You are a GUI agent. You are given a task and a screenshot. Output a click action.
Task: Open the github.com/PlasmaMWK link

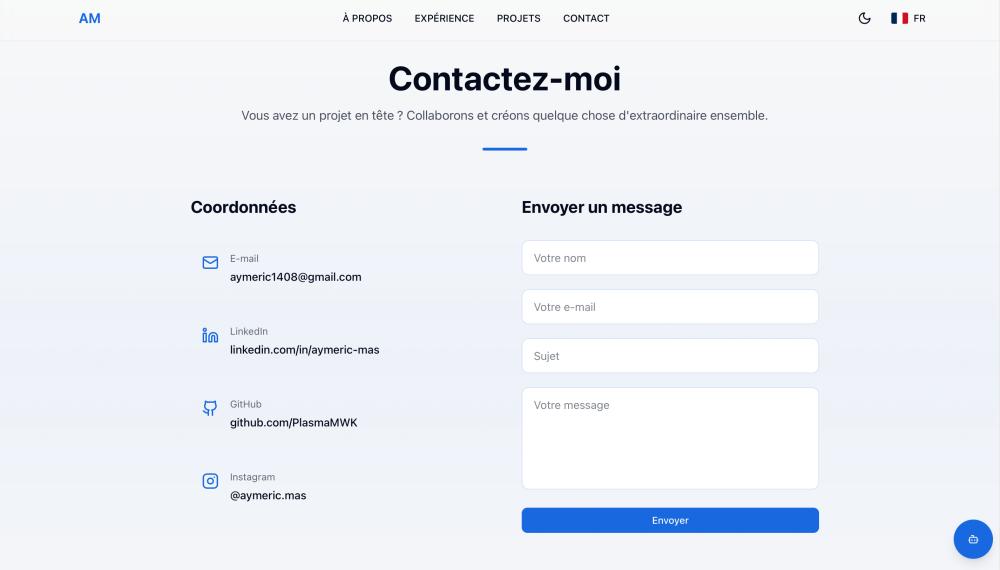click(293, 423)
